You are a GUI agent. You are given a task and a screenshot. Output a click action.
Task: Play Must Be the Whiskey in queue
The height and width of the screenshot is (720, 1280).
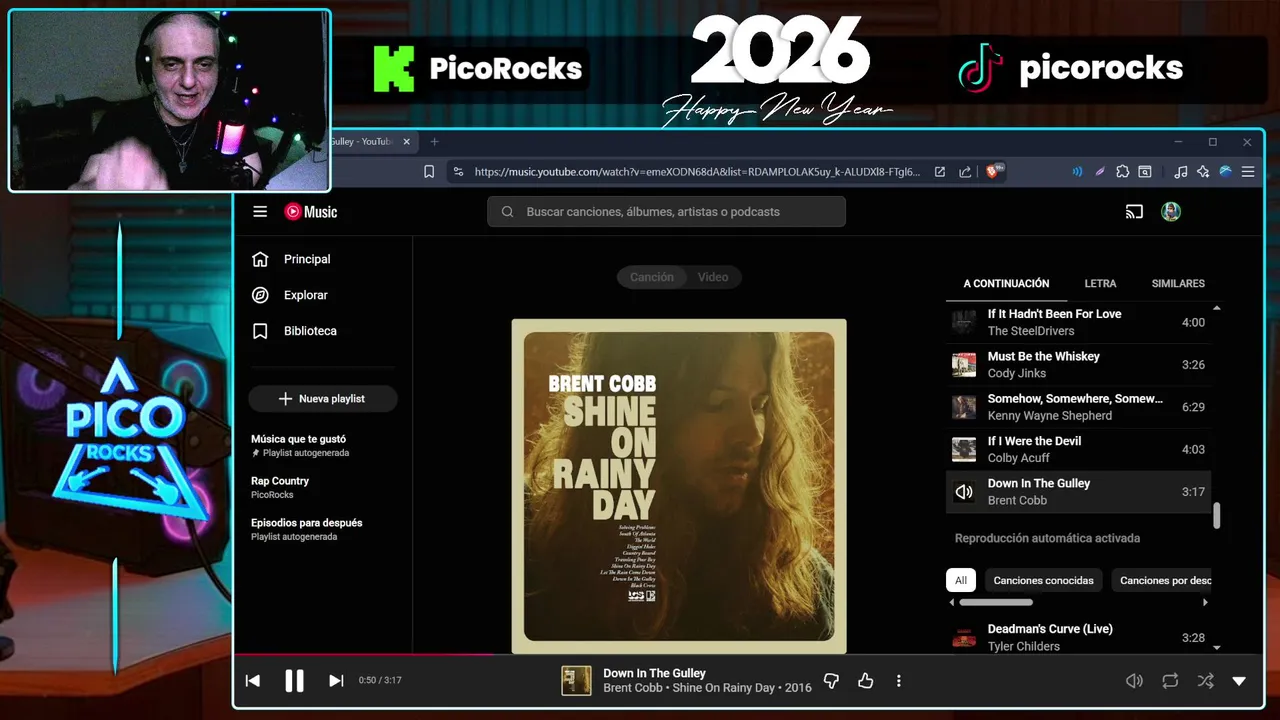click(1078, 365)
